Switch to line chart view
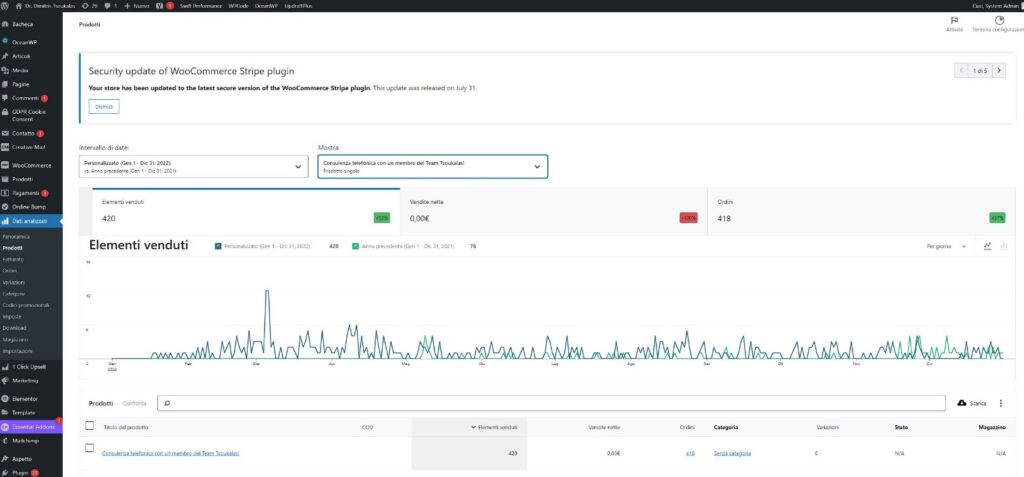Screen dimensions: 1024x477 (987, 246)
